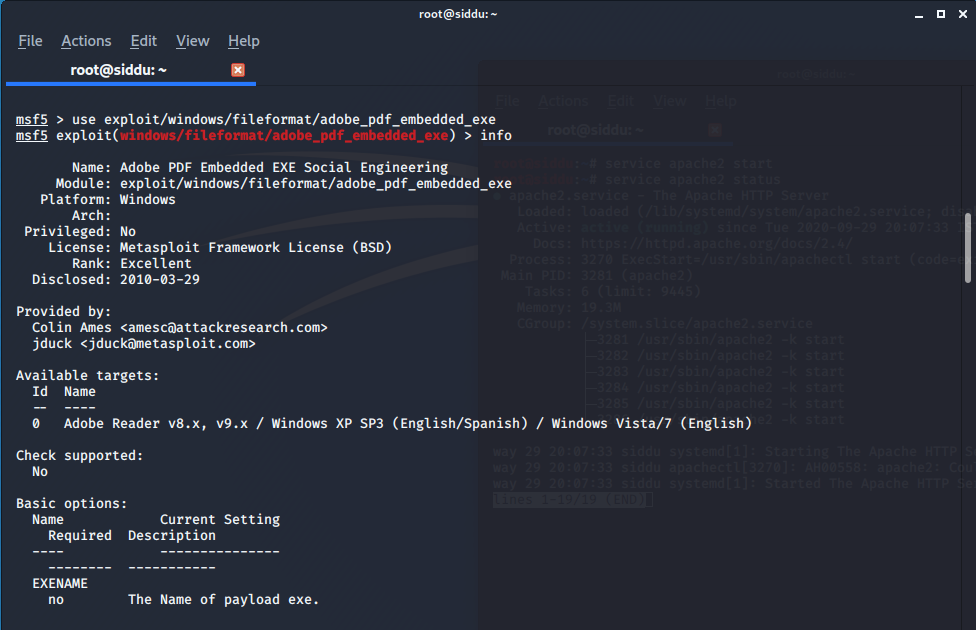
Task: Click the 'Current Setting' column header
Action: 220,520
